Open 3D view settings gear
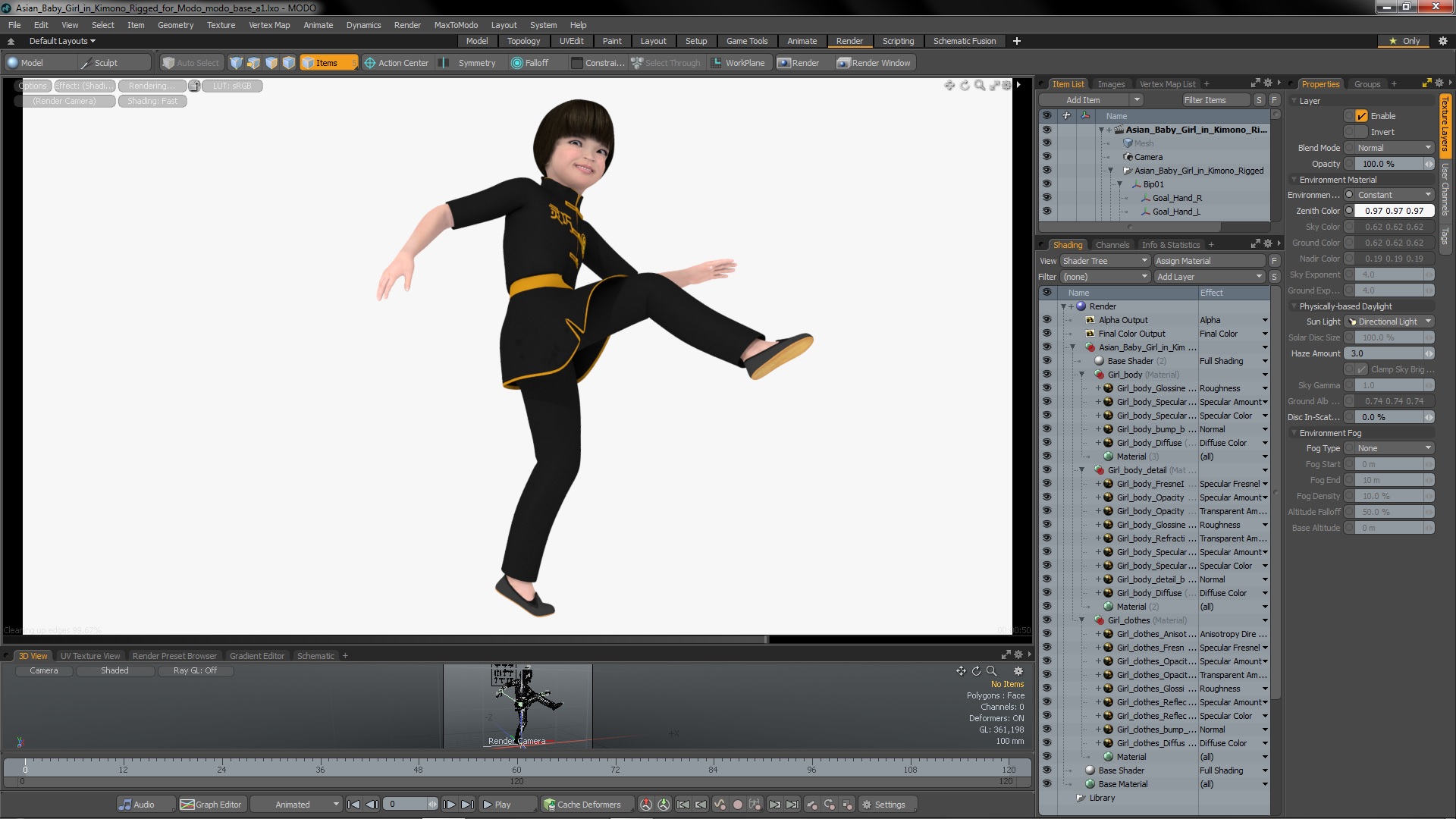This screenshot has height=819, width=1456. tap(1018, 671)
